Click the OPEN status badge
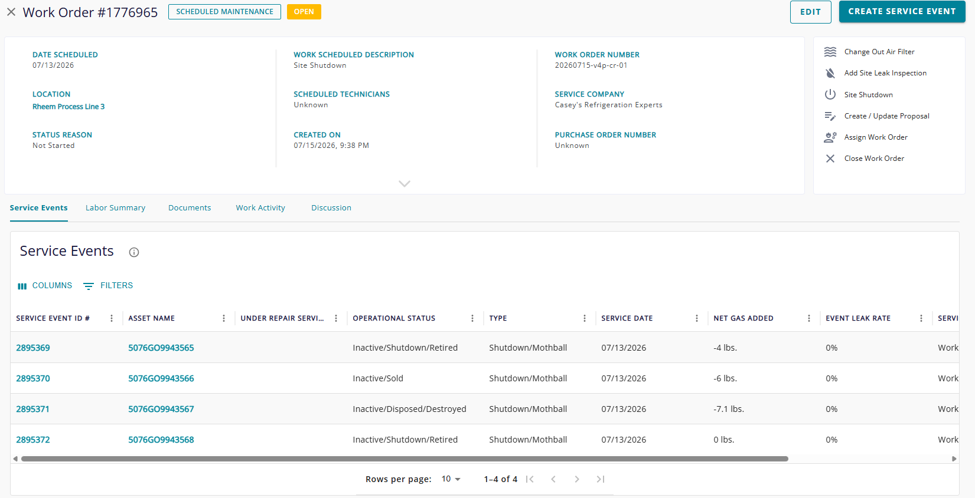This screenshot has width=975, height=498. pyautogui.click(x=304, y=12)
